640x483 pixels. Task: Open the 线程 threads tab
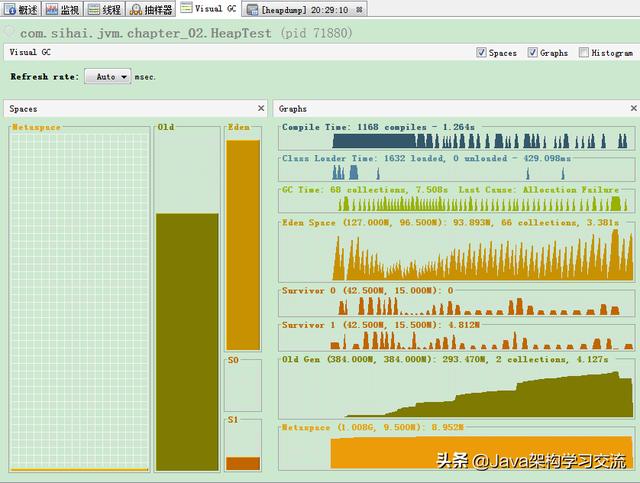104,9
